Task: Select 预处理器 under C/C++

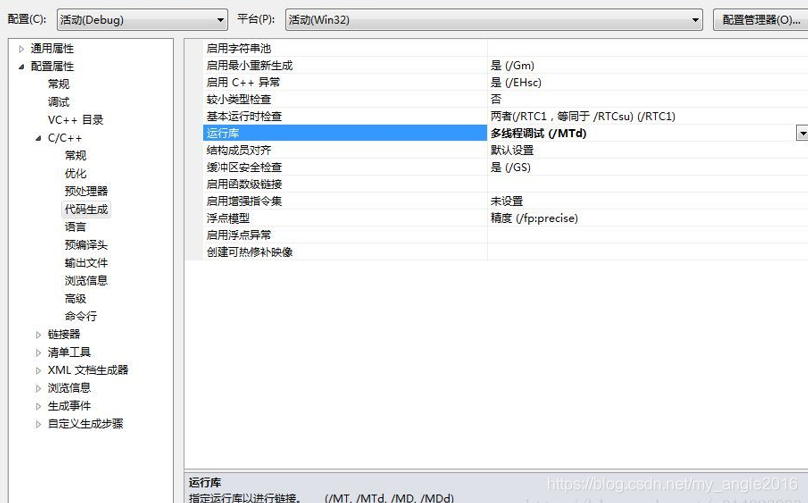Action: (87, 191)
